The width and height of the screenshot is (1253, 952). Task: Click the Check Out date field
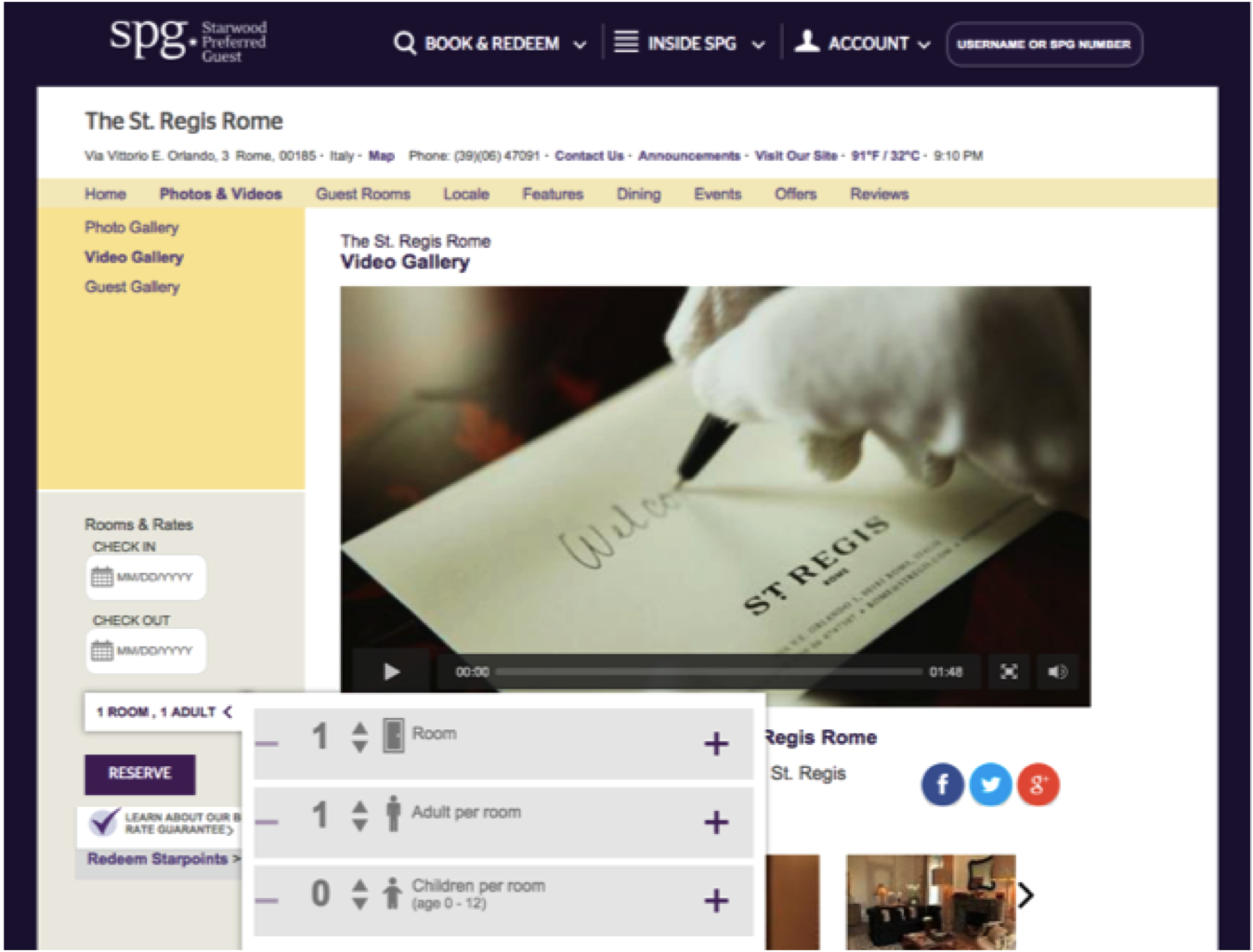pos(146,651)
